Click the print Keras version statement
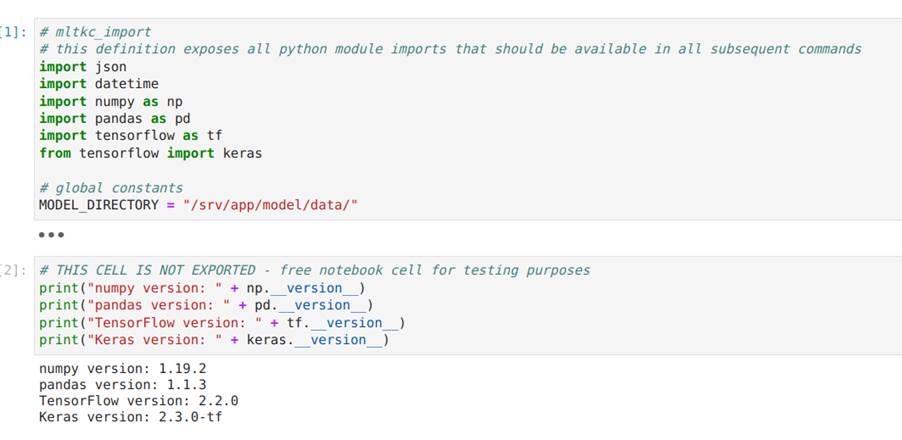The image size is (902, 440). [215, 340]
